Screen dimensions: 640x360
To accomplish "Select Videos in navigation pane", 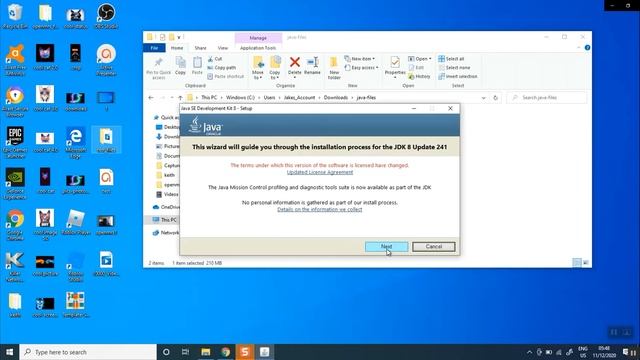I will pyautogui.click(x=168, y=194).
